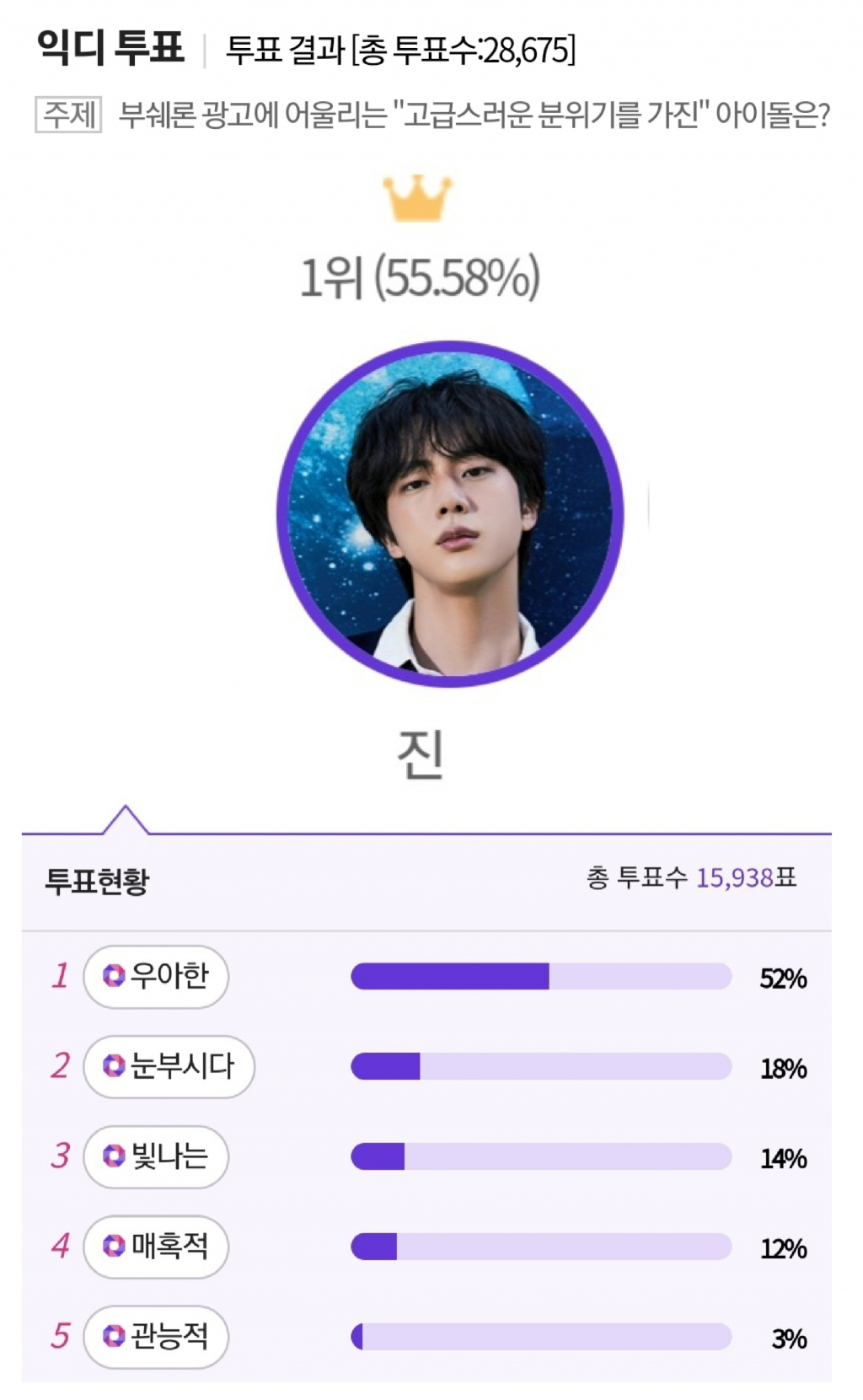Viewport: 863px width, 1400px height.
Task: Click the purple icon beside 우아한
Action: pos(114,976)
